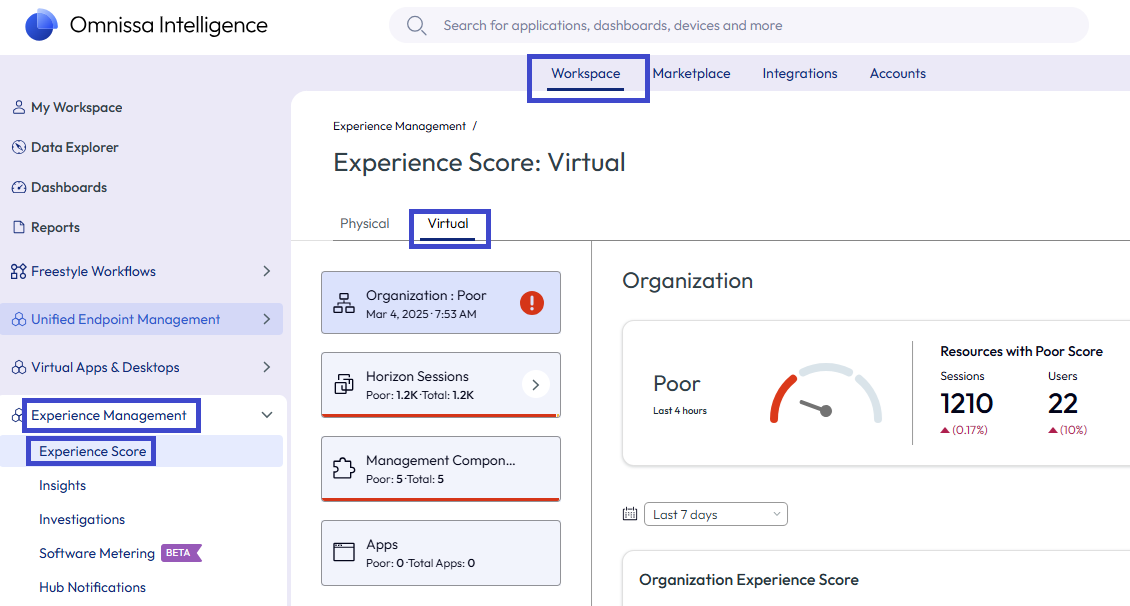Click the Sessions (0.17%) change indicator

(x=964, y=430)
